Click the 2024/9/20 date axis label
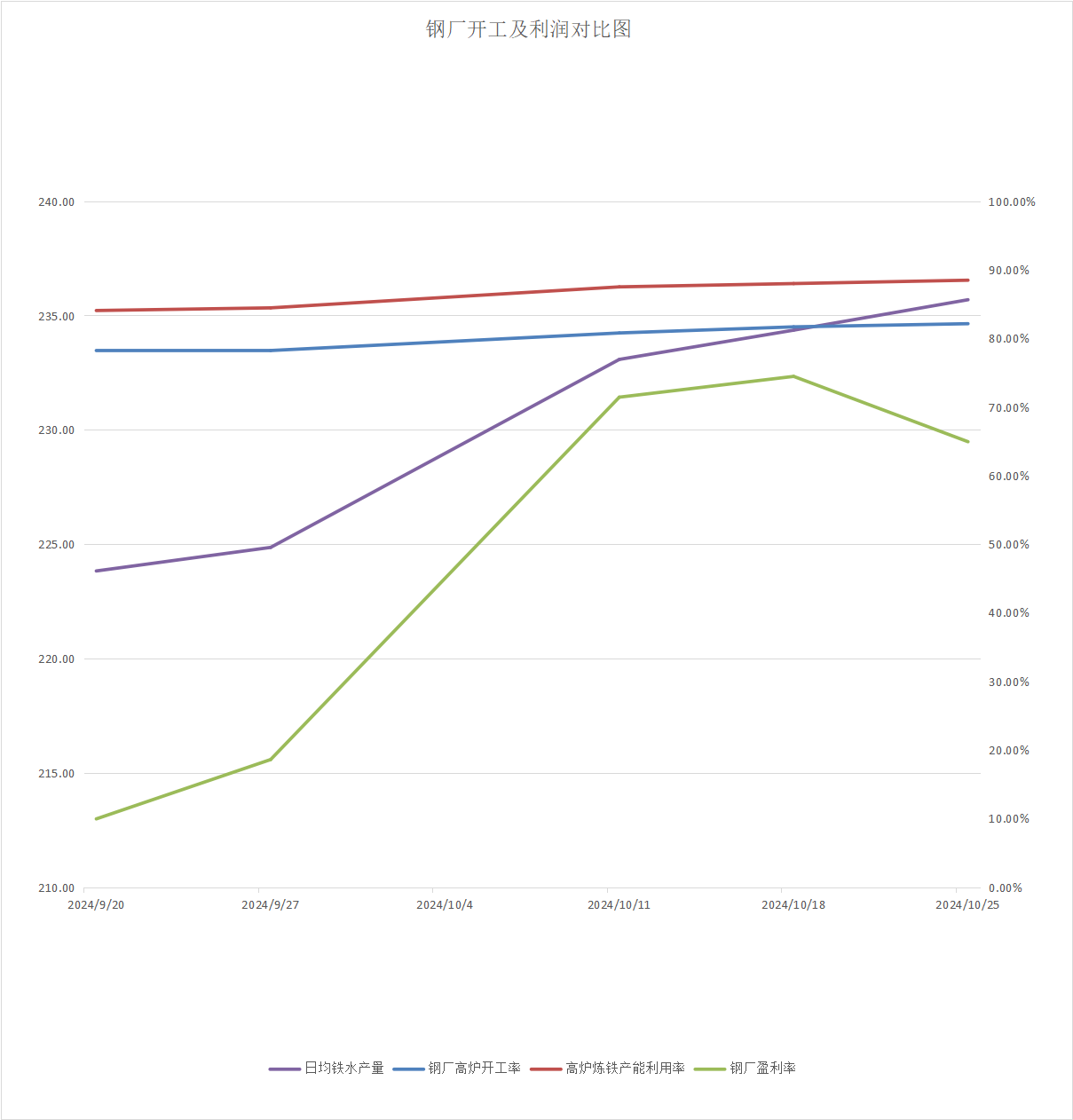The width and height of the screenshot is (1073, 1120). pyautogui.click(x=96, y=905)
